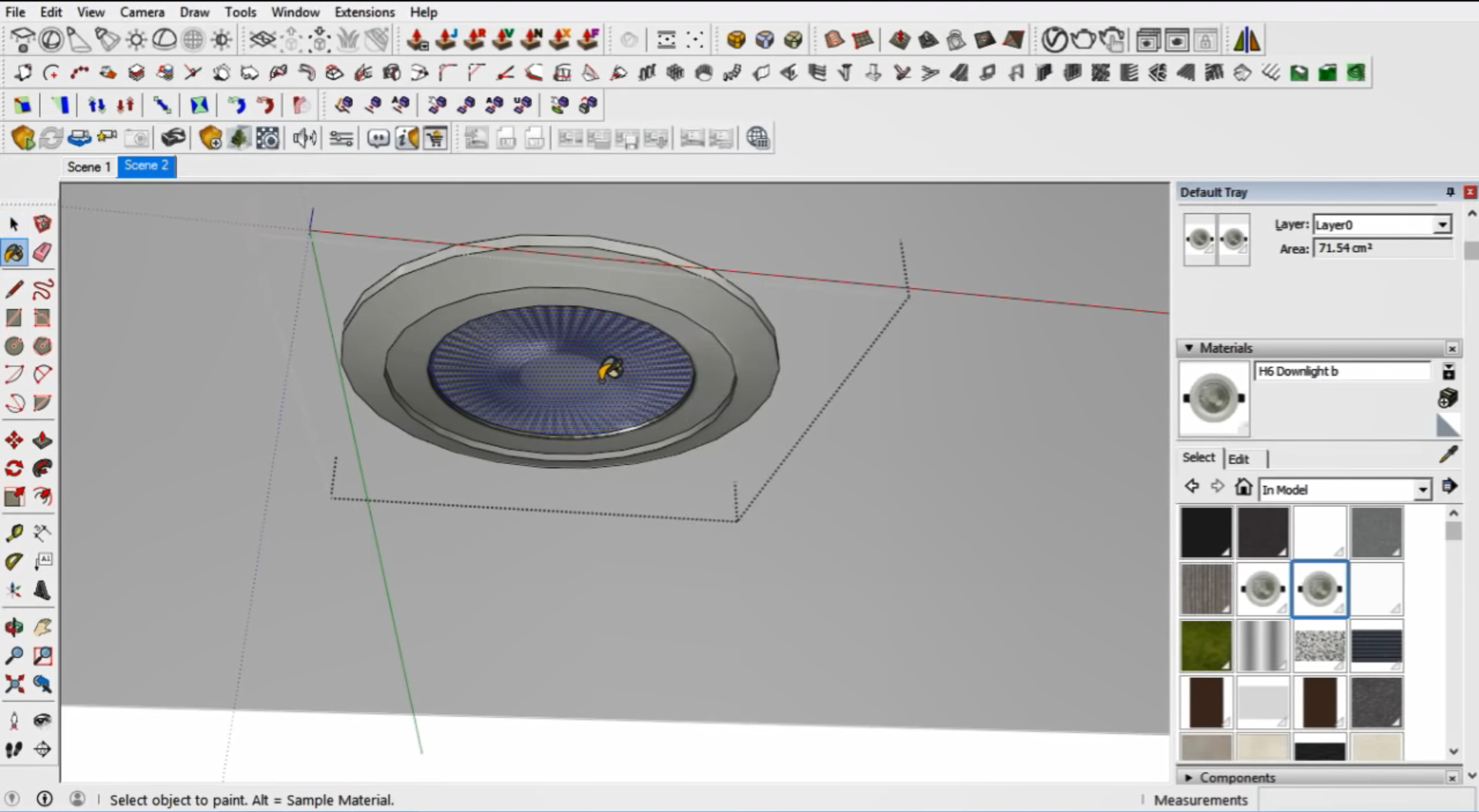Open the File menu
The image size is (1479, 812).
[x=15, y=12]
